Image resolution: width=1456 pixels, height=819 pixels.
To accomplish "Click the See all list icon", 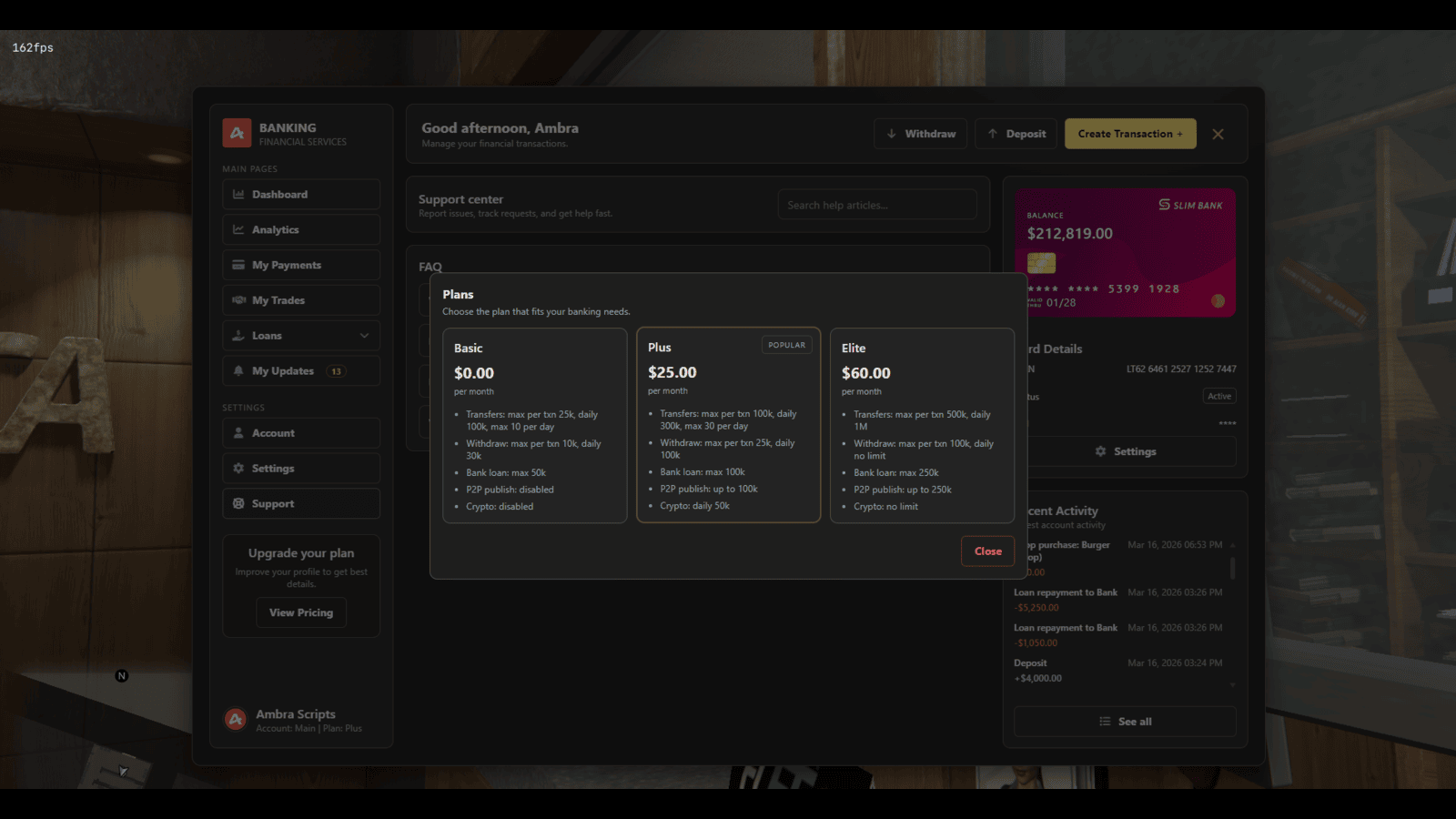I will (1105, 722).
